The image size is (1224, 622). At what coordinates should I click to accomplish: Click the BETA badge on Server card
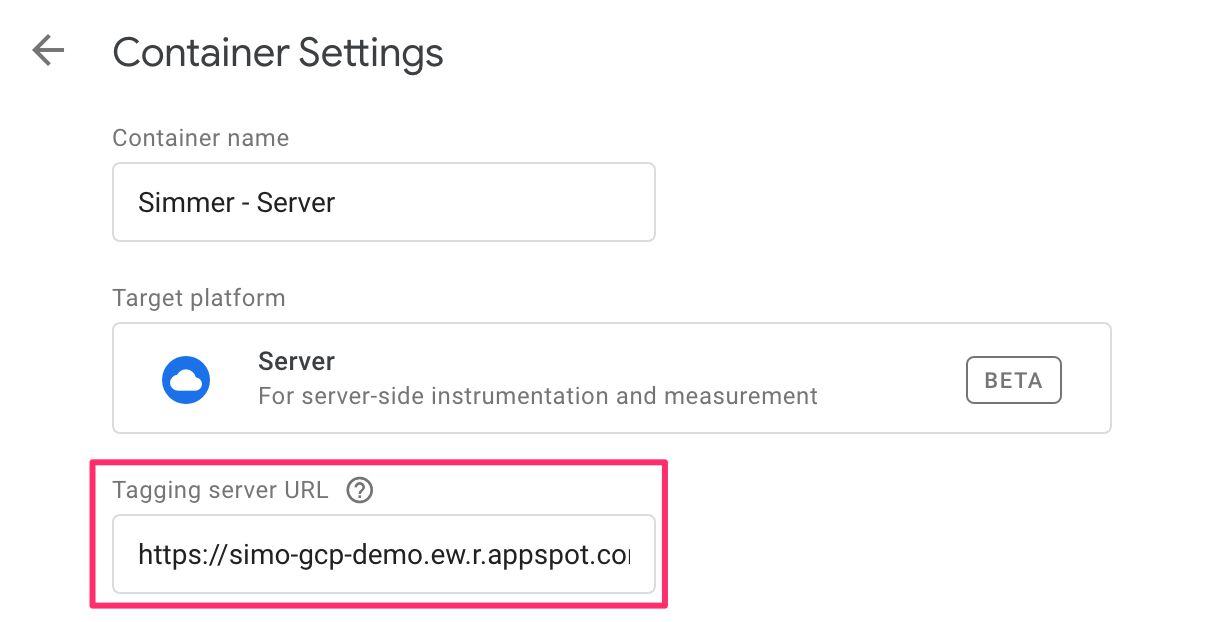[x=1014, y=380]
